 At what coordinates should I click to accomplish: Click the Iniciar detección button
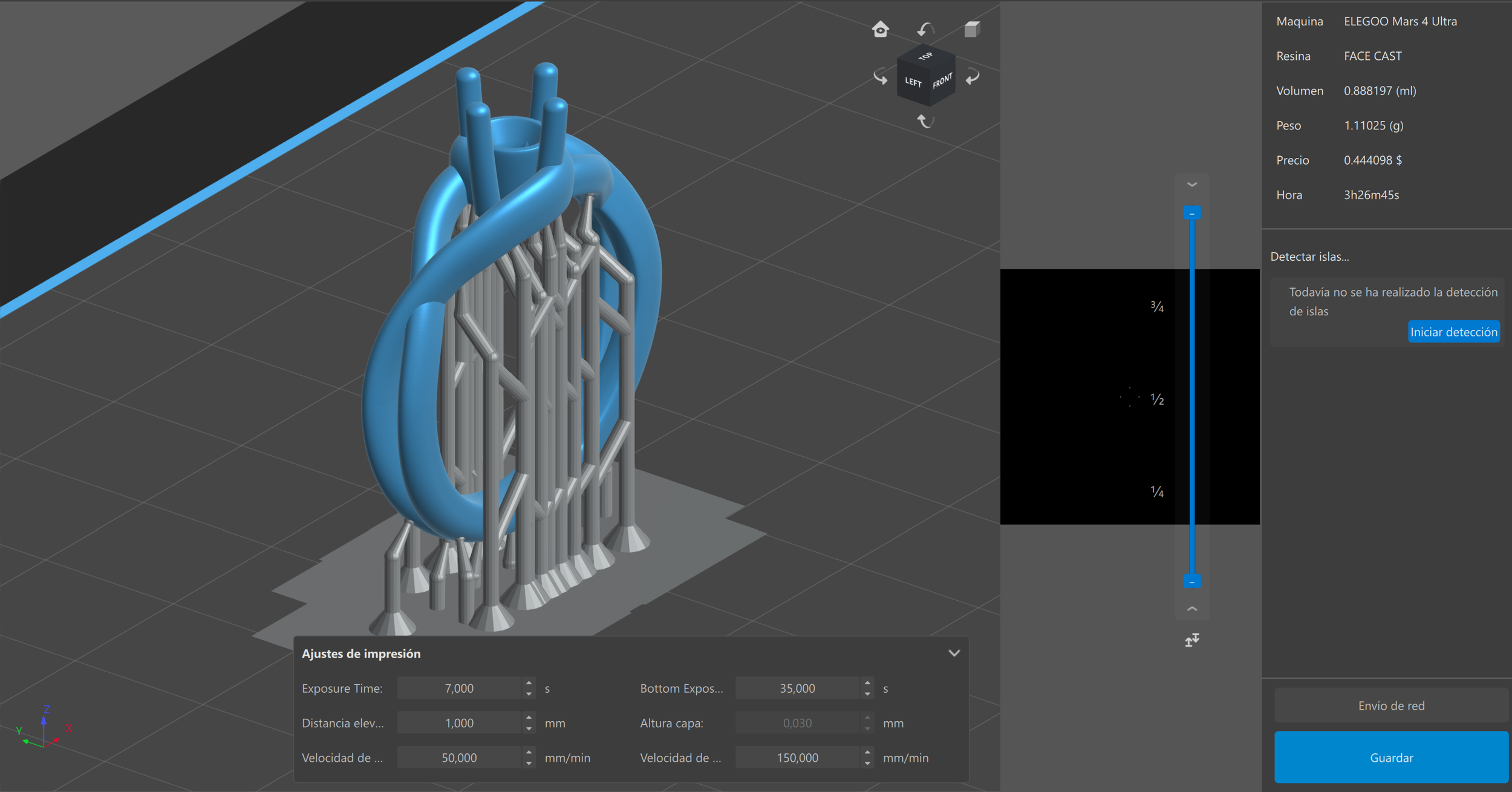coord(1454,332)
